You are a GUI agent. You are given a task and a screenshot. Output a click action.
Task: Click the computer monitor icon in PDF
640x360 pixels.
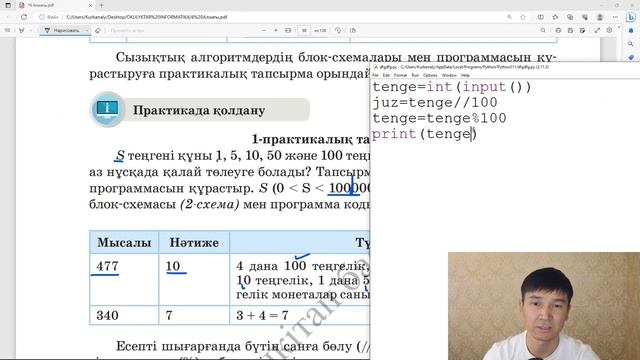[107, 109]
